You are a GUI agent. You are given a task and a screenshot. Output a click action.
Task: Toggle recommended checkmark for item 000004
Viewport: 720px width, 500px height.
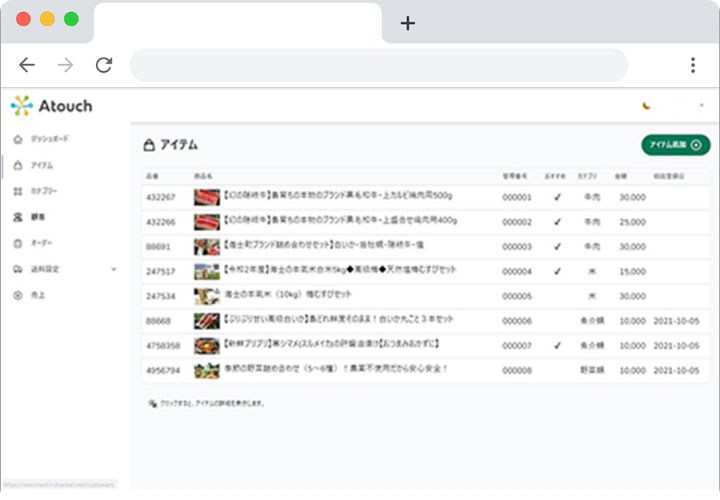coord(558,271)
